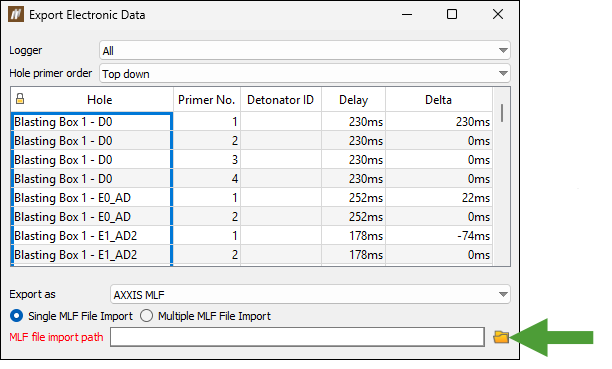This screenshot has width=612, height=369.
Task: Click Primer No. cell showing 3
Action: click(x=206, y=160)
